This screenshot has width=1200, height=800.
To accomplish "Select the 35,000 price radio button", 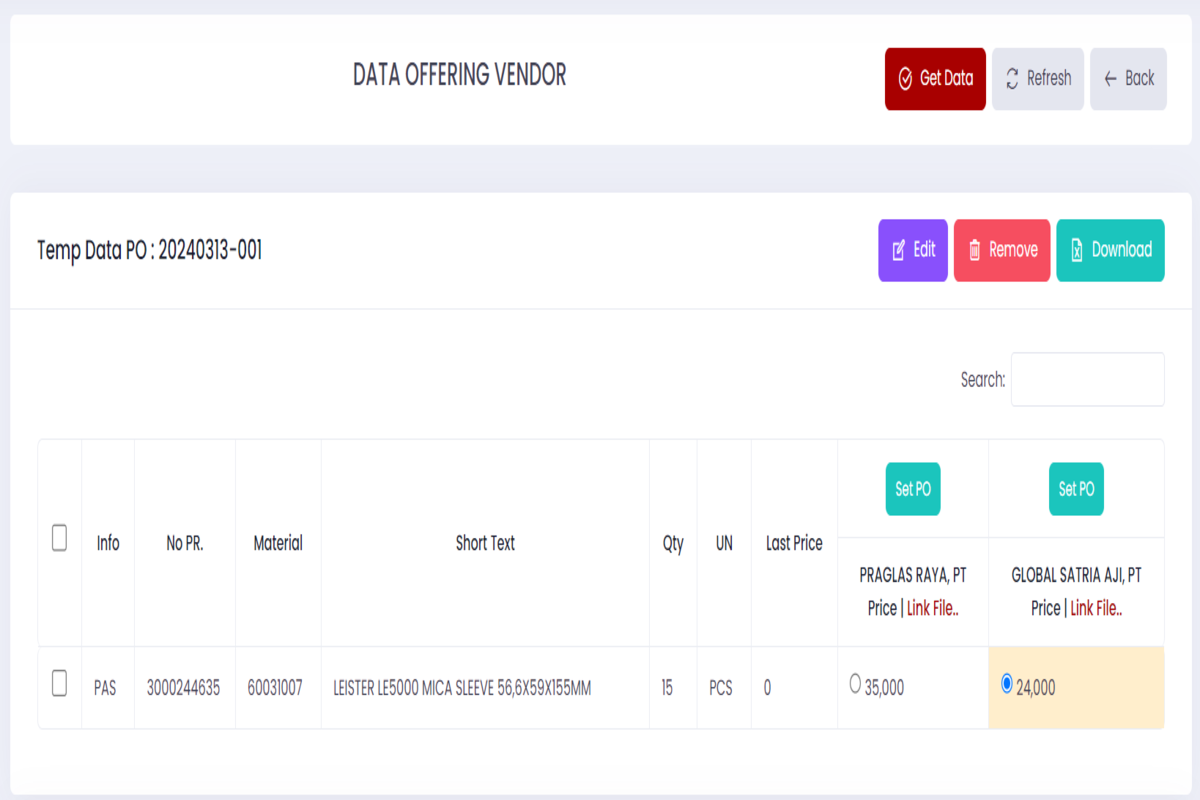I will click(854, 684).
